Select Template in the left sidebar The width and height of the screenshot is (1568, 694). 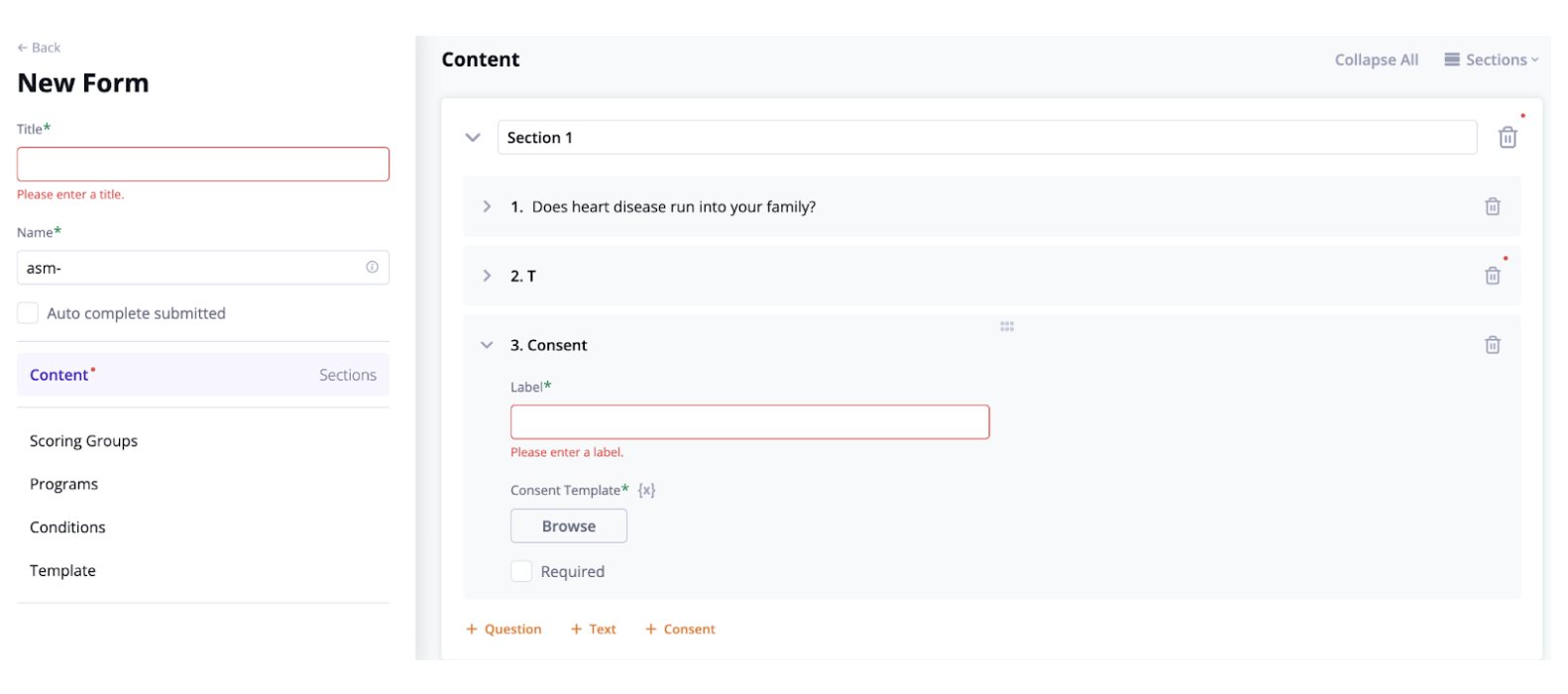click(62, 570)
